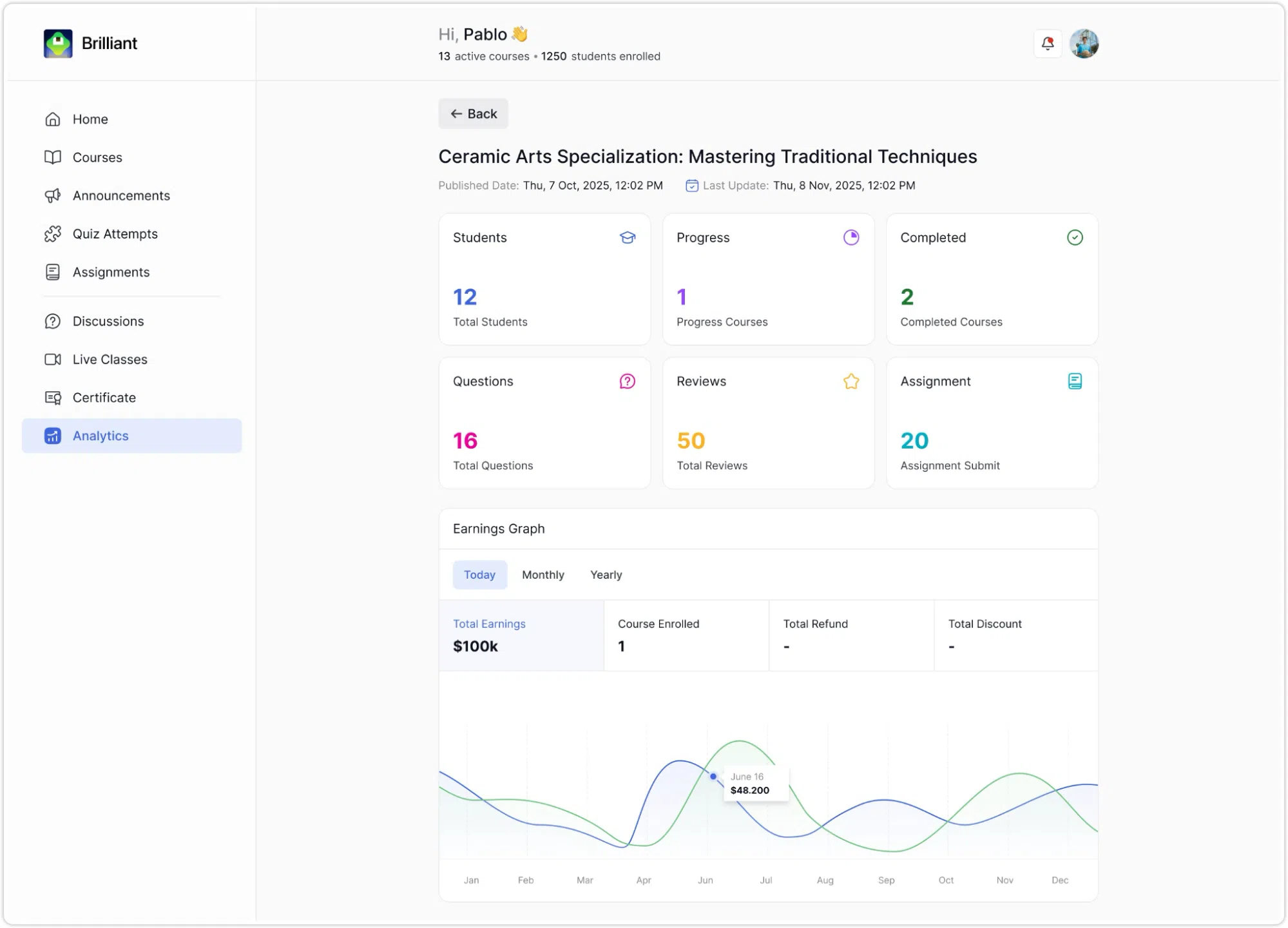The image size is (1288, 928).
Task: Click the Assignment card document icon
Action: [x=1075, y=381]
